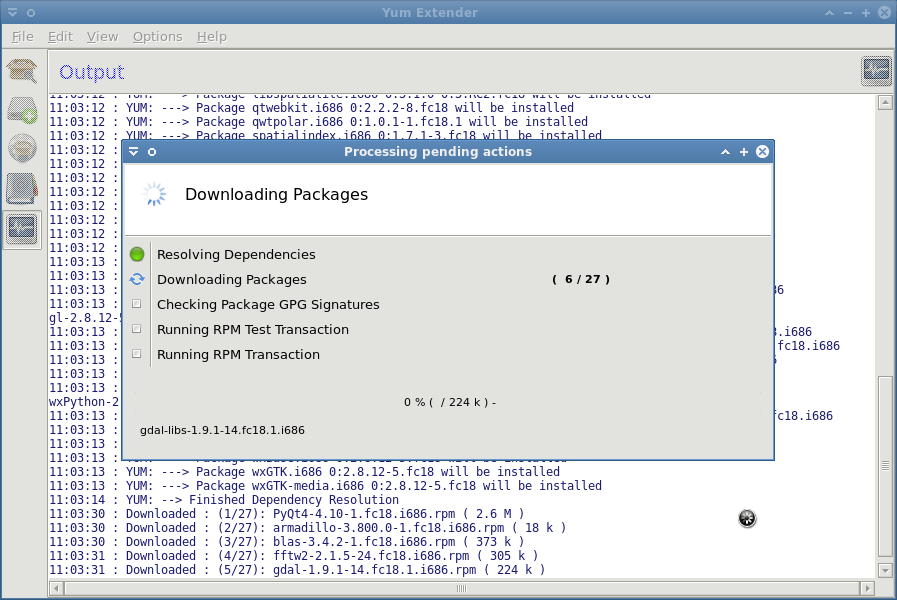Open the repositories view icon in sidebar
Image resolution: width=897 pixels, height=600 pixels.
click(x=22, y=148)
